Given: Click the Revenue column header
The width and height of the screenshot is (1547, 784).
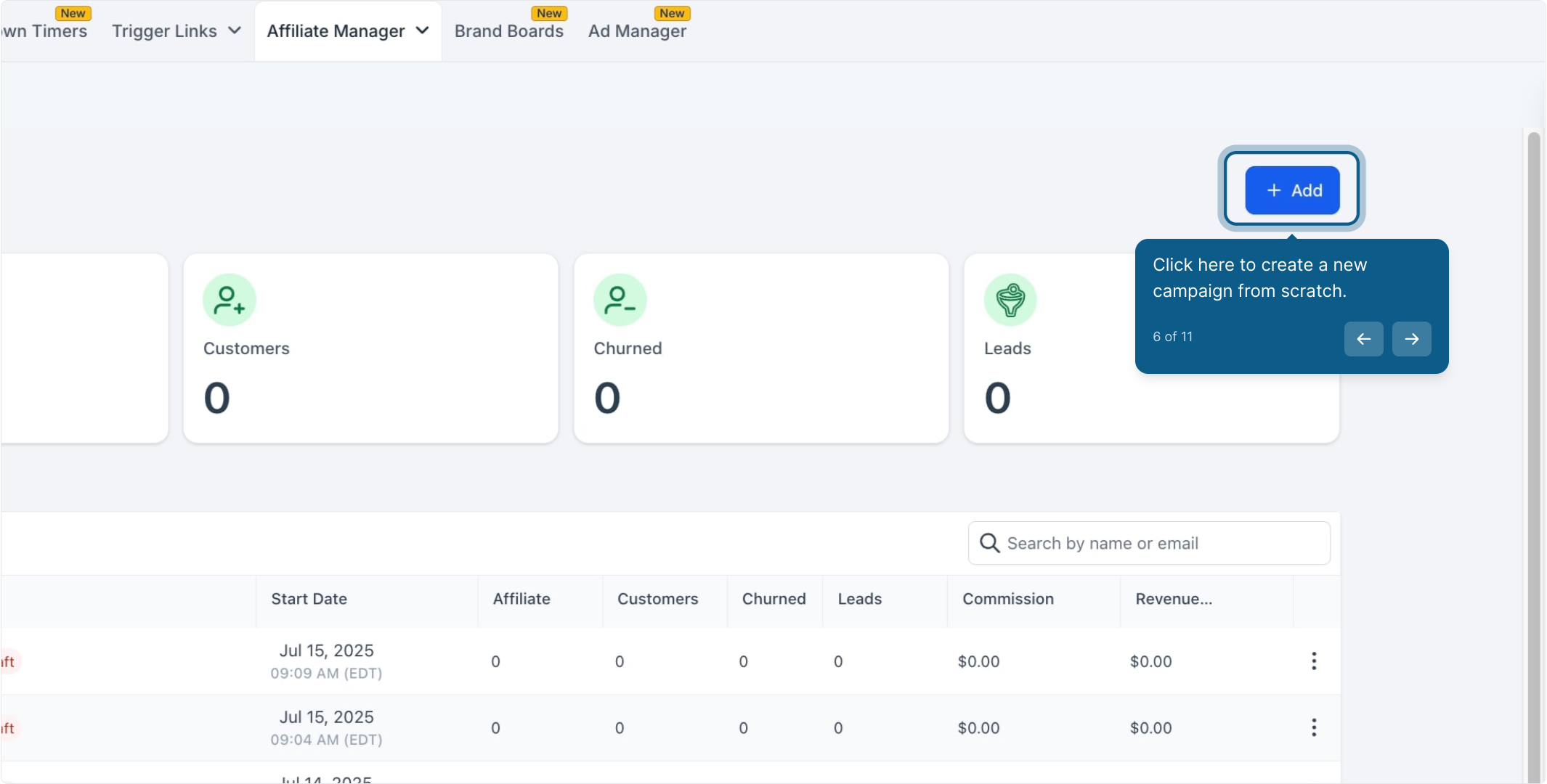Looking at the screenshot, I should 1174,599.
